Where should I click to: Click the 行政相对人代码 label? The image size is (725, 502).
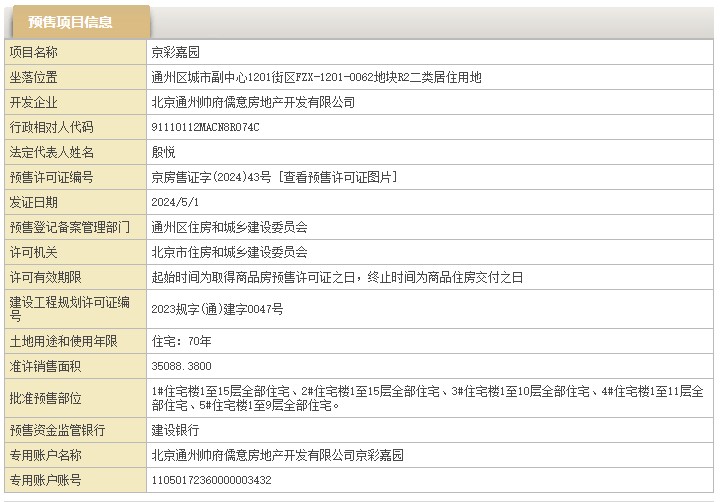pos(51,127)
